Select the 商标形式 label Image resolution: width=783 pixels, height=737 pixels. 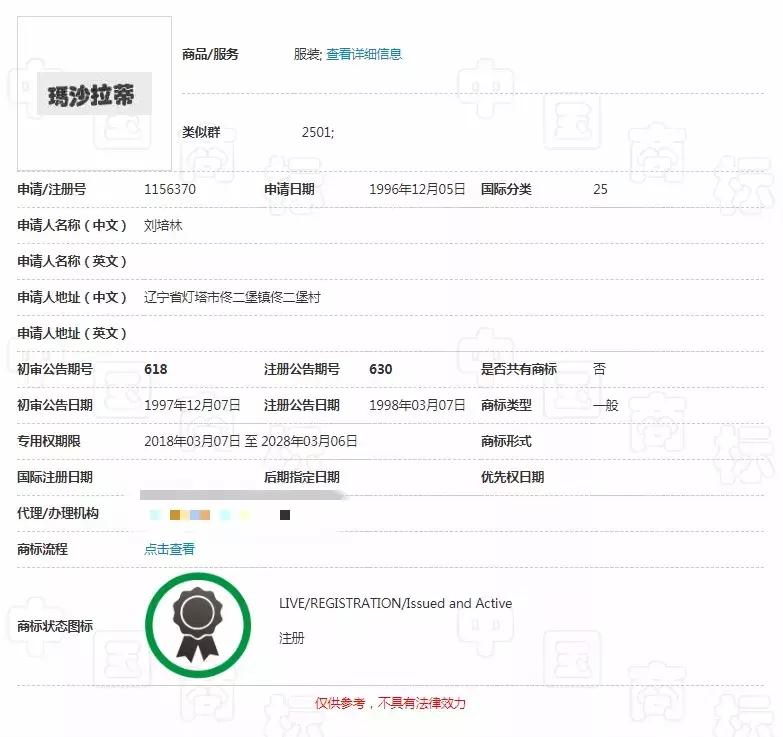506,441
